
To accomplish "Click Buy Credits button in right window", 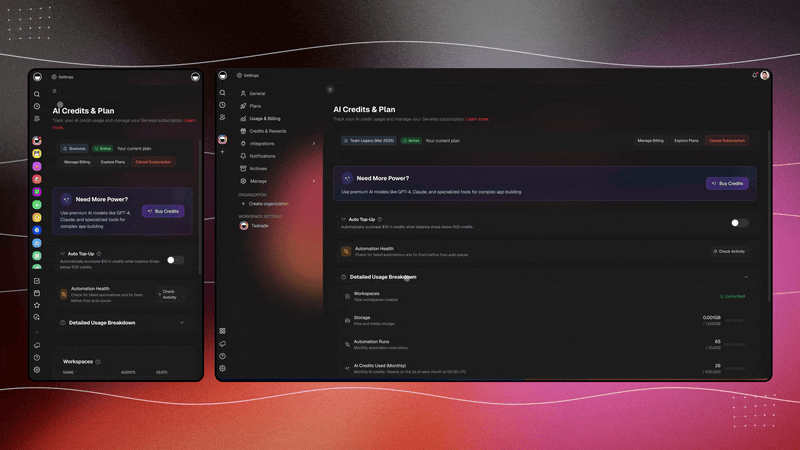I will pos(727,184).
